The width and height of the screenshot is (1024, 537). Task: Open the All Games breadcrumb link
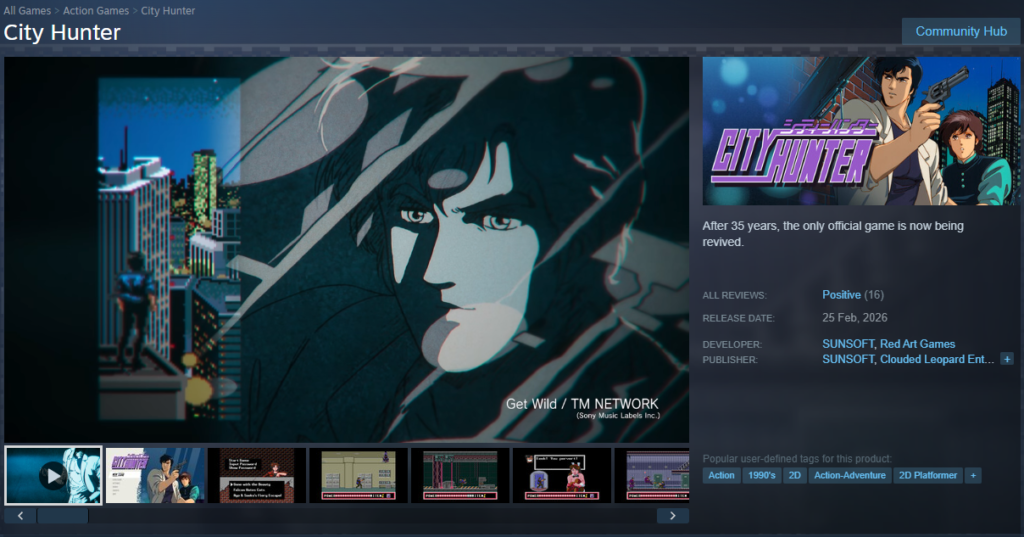(x=27, y=10)
